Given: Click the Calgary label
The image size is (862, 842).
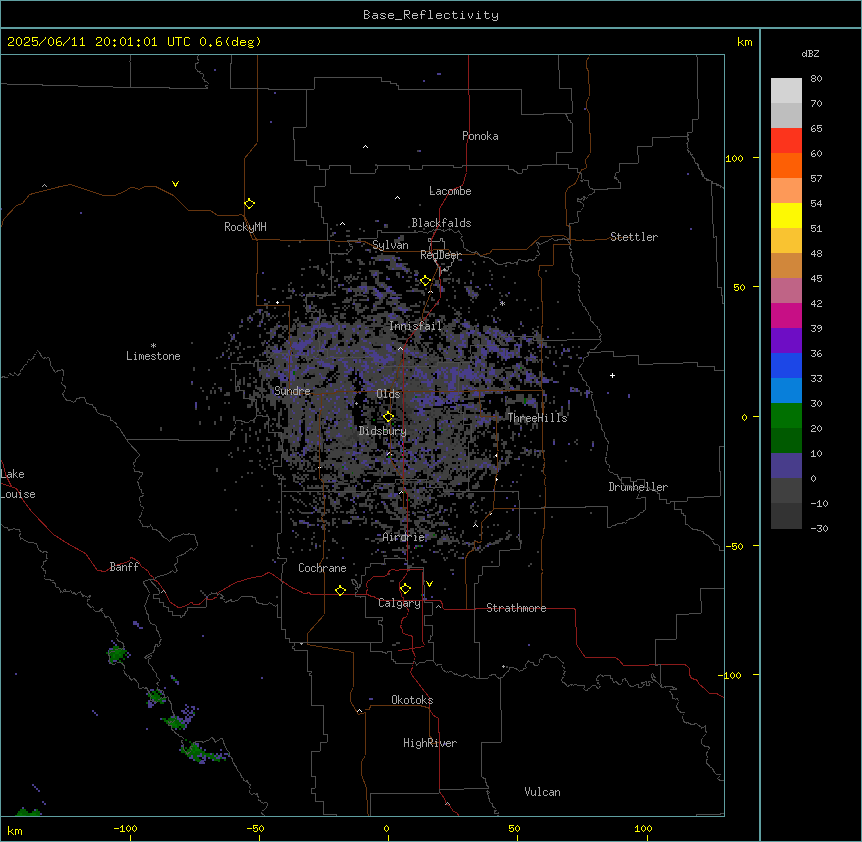Looking at the screenshot, I should pyautogui.click(x=399, y=603).
